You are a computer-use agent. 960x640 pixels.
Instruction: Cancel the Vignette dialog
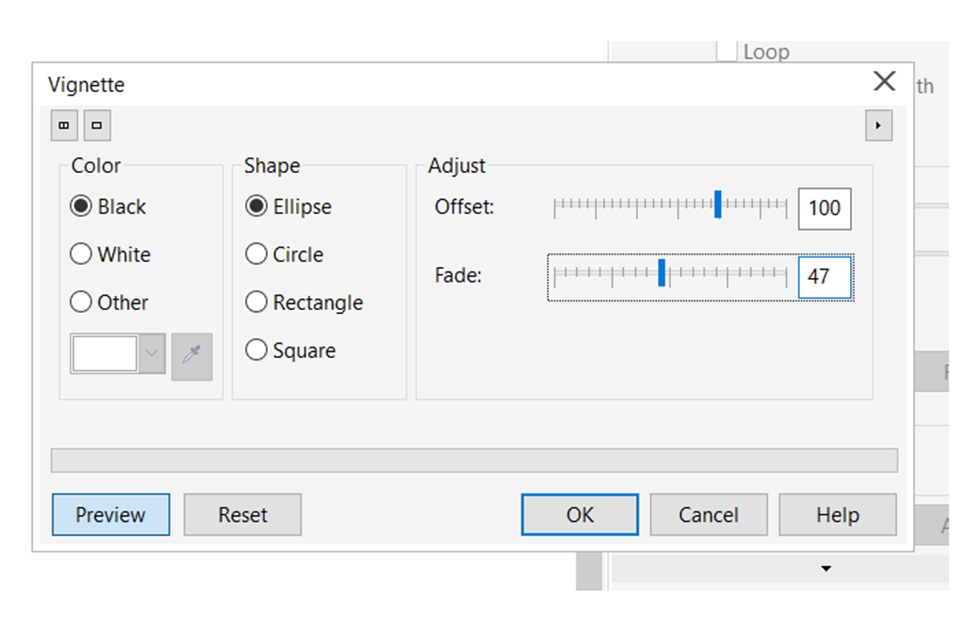pyautogui.click(x=708, y=515)
